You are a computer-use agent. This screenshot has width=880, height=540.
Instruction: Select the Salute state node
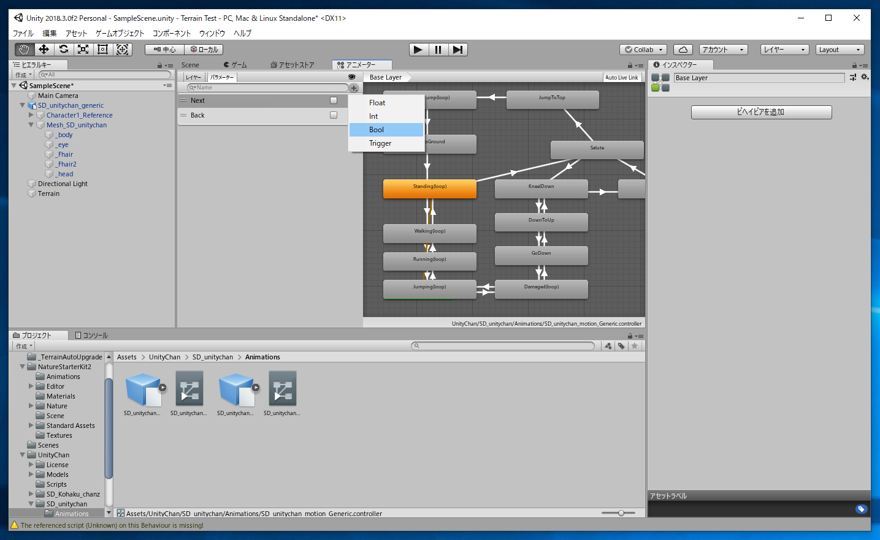597,150
